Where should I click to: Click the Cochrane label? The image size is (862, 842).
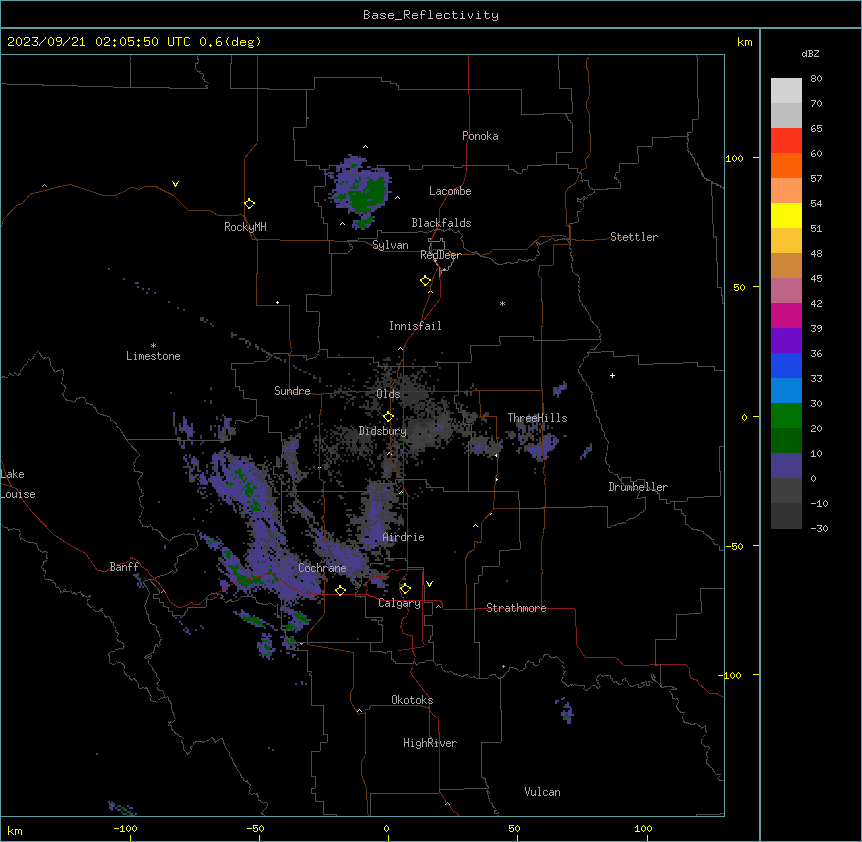click(322, 568)
